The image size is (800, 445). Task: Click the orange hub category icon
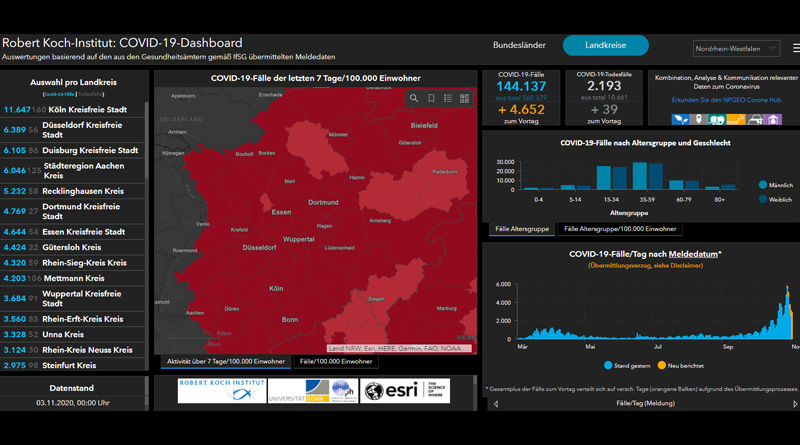[735, 119]
